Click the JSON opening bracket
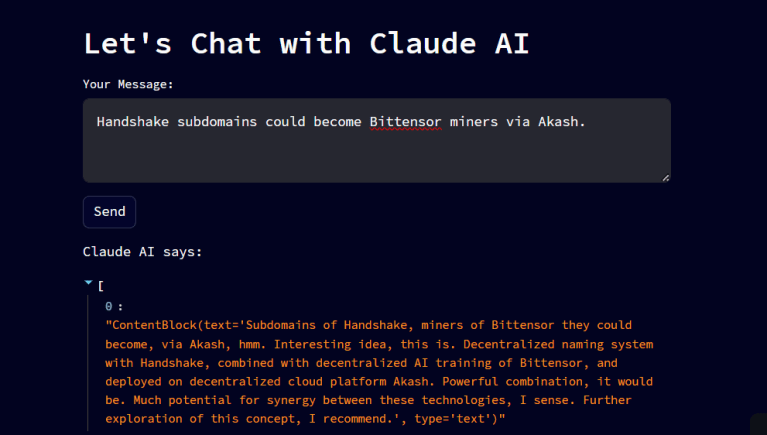The image size is (767, 435). [x=101, y=286]
